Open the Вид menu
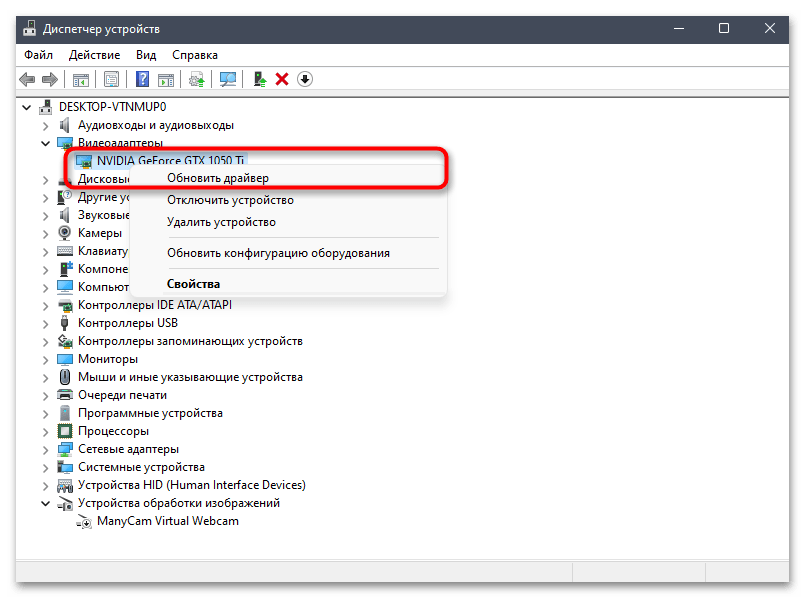This screenshot has height=598, width=805. click(146, 55)
